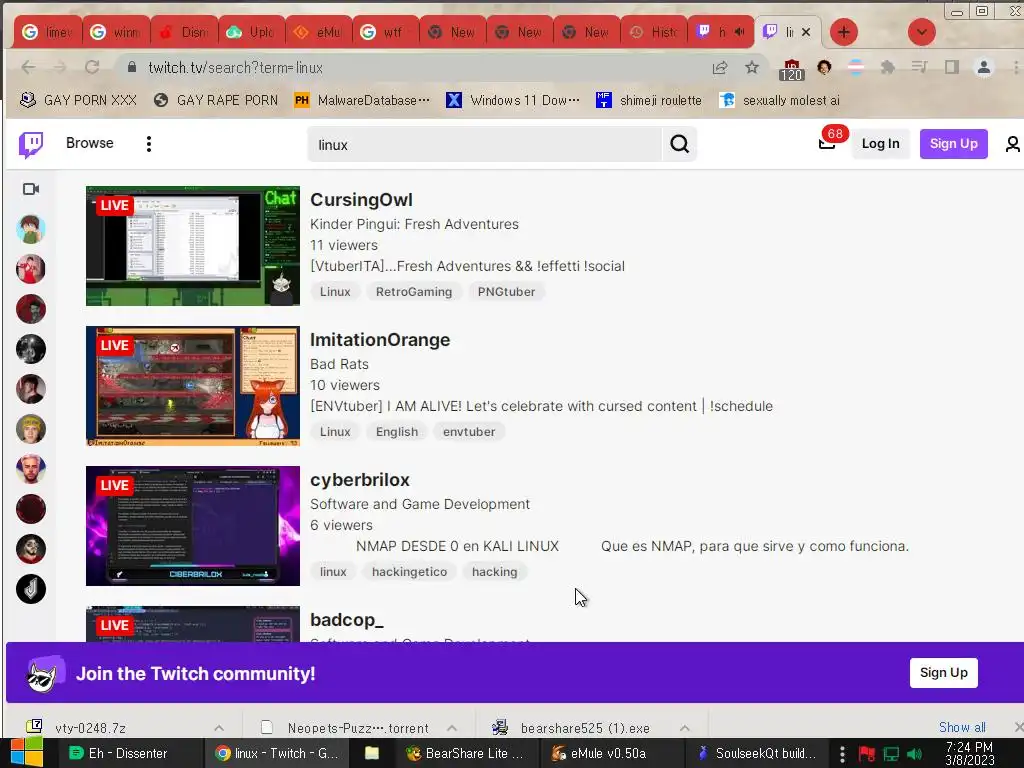Open the Chrome profile avatar icon
This screenshot has width=1024, height=768.
pyautogui.click(x=984, y=67)
